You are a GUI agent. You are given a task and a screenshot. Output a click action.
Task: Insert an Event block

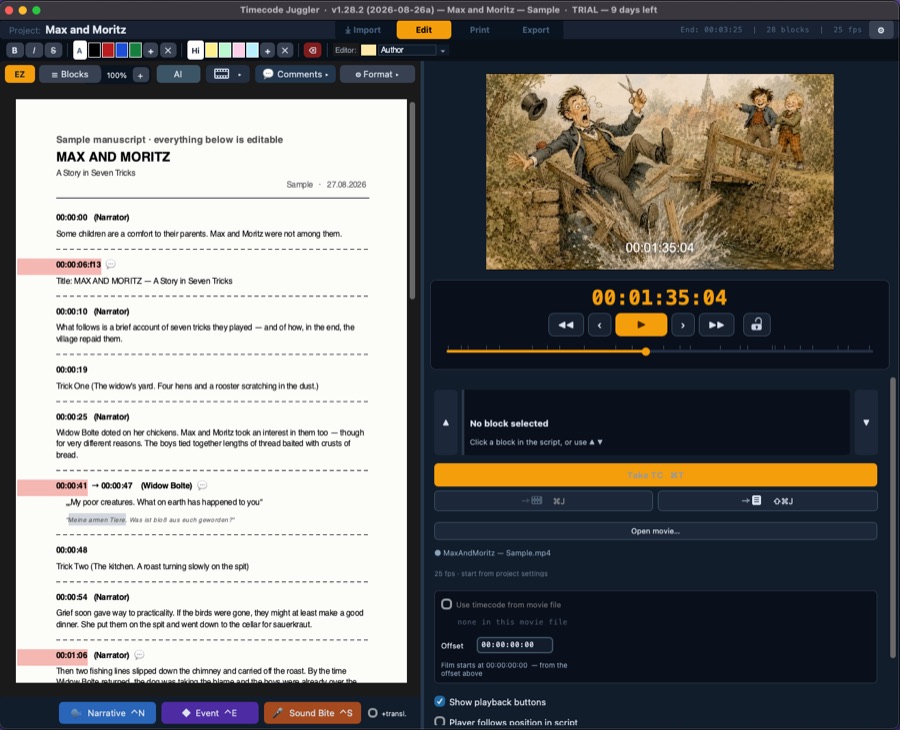click(210, 713)
